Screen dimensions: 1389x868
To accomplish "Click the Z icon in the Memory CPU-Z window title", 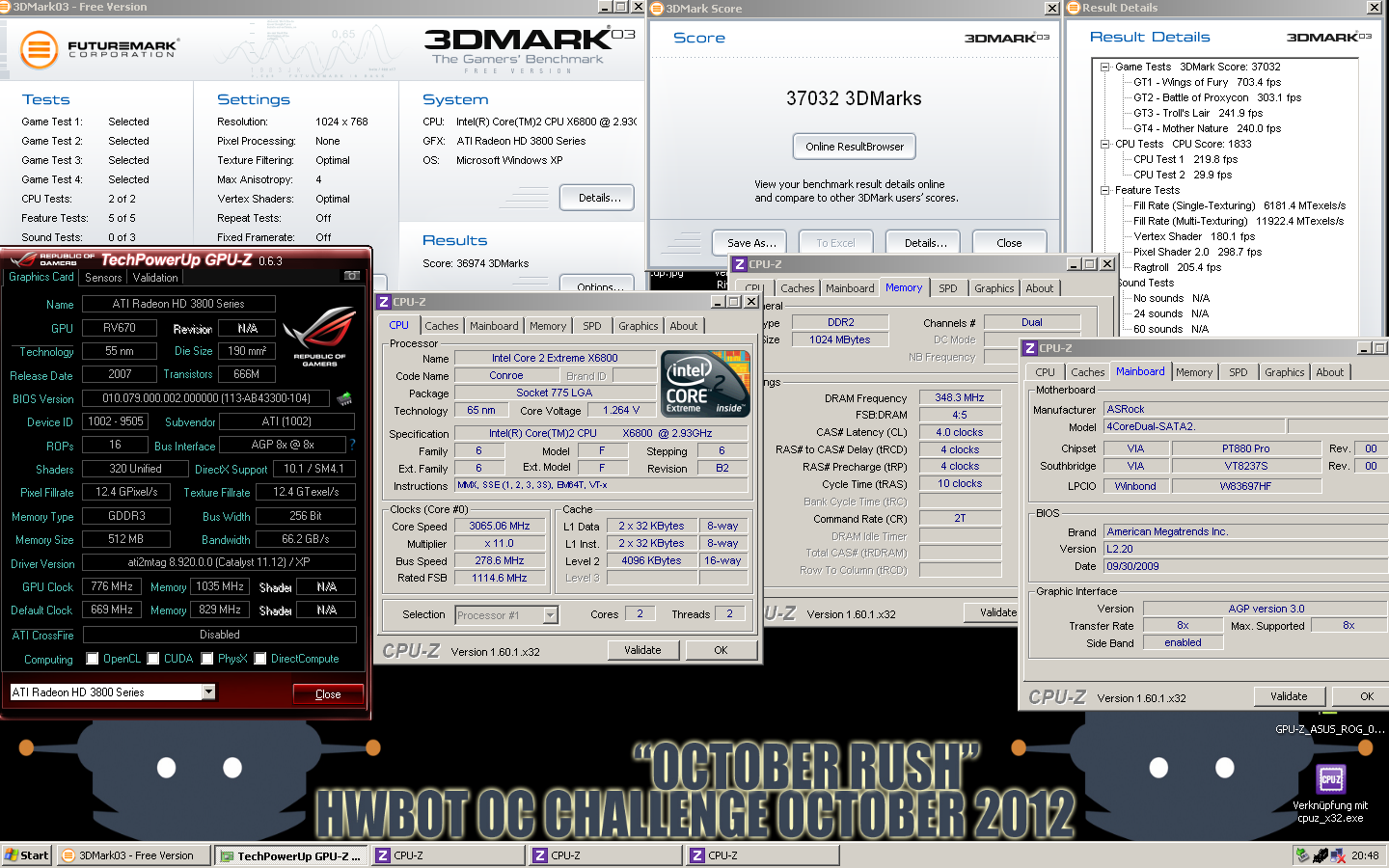I will [740, 264].
